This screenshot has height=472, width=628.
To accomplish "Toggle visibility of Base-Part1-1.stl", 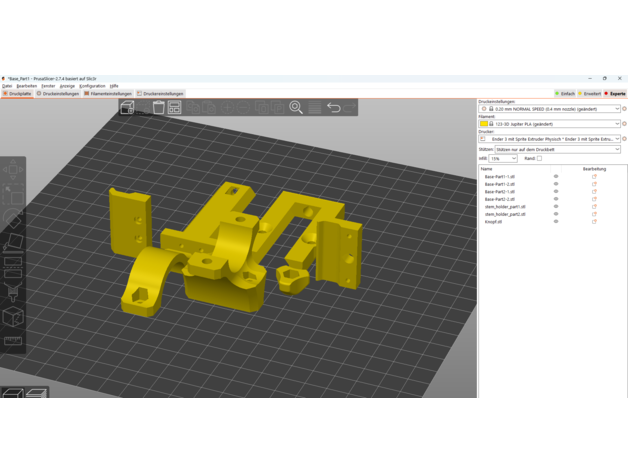I will tap(556, 177).
